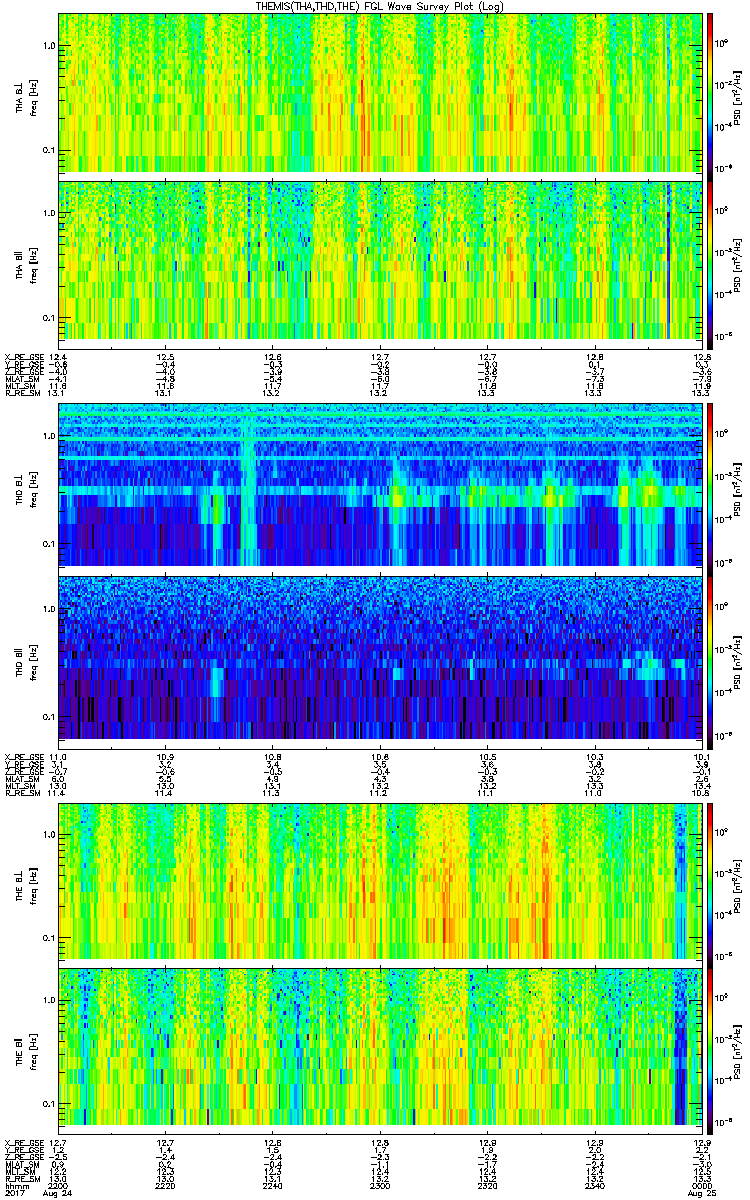
Task: Click the 2200 time tick label
Action: (x=58, y=1185)
